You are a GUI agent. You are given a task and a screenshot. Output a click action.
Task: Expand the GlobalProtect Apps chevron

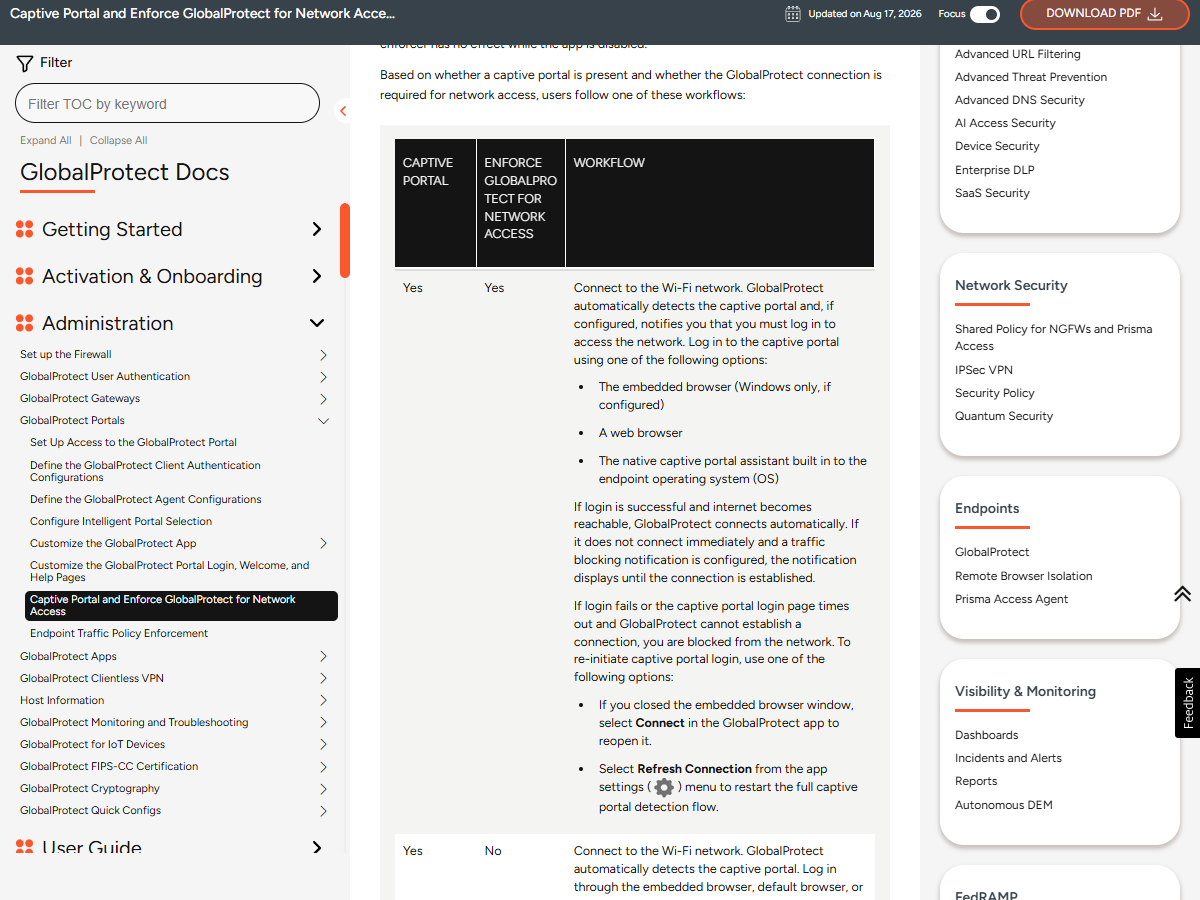tap(323, 657)
